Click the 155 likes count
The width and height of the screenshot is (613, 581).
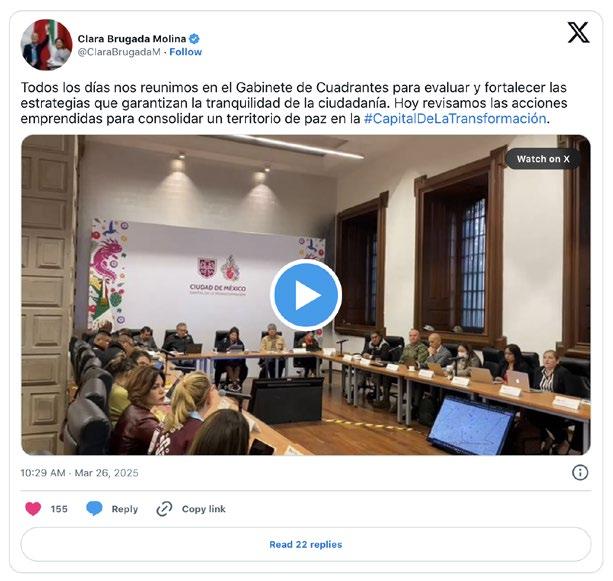tap(59, 509)
